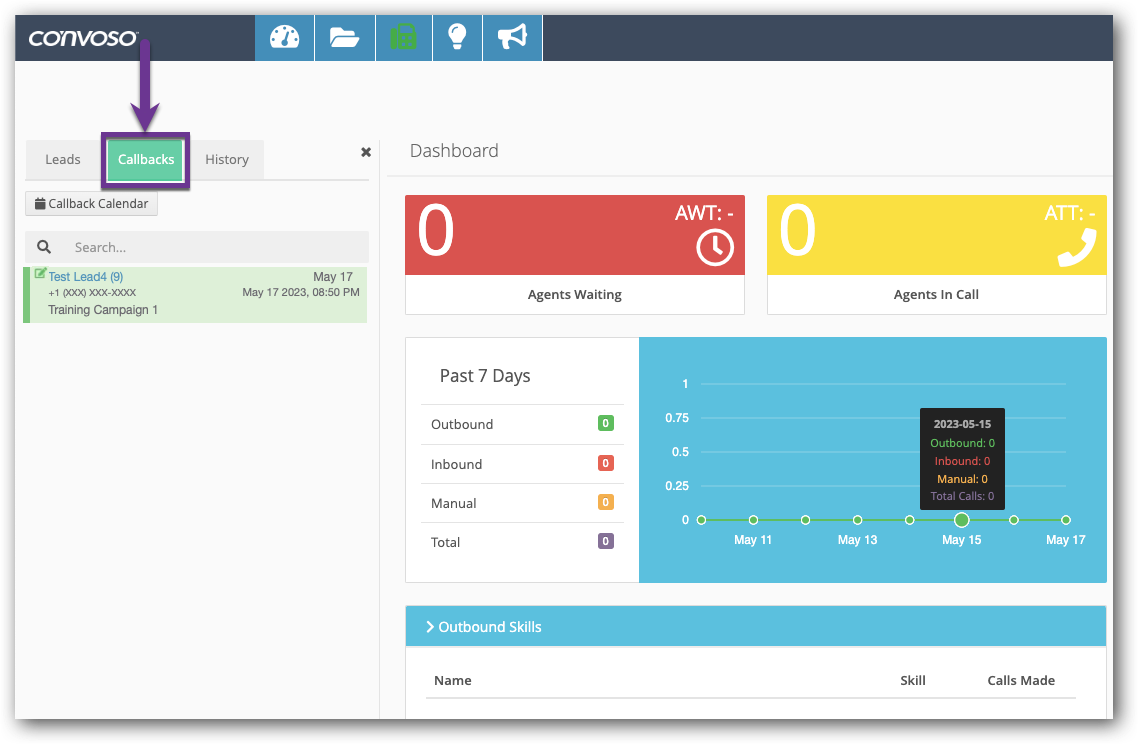This screenshot has height=744, width=1138.
Task: Click the May 17 2023, 08:50 PM timestamp
Action: click(301, 293)
